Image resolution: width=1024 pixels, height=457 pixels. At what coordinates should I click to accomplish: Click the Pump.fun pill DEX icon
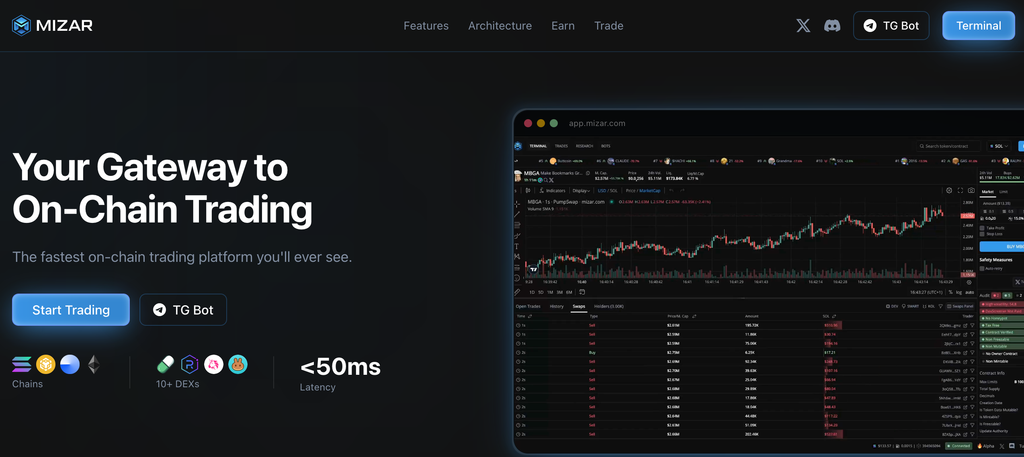[166, 364]
